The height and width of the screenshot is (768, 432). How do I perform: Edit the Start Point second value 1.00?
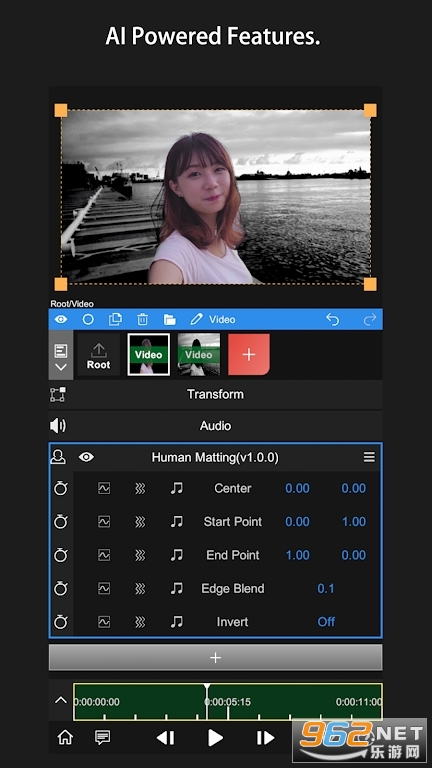(x=354, y=522)
